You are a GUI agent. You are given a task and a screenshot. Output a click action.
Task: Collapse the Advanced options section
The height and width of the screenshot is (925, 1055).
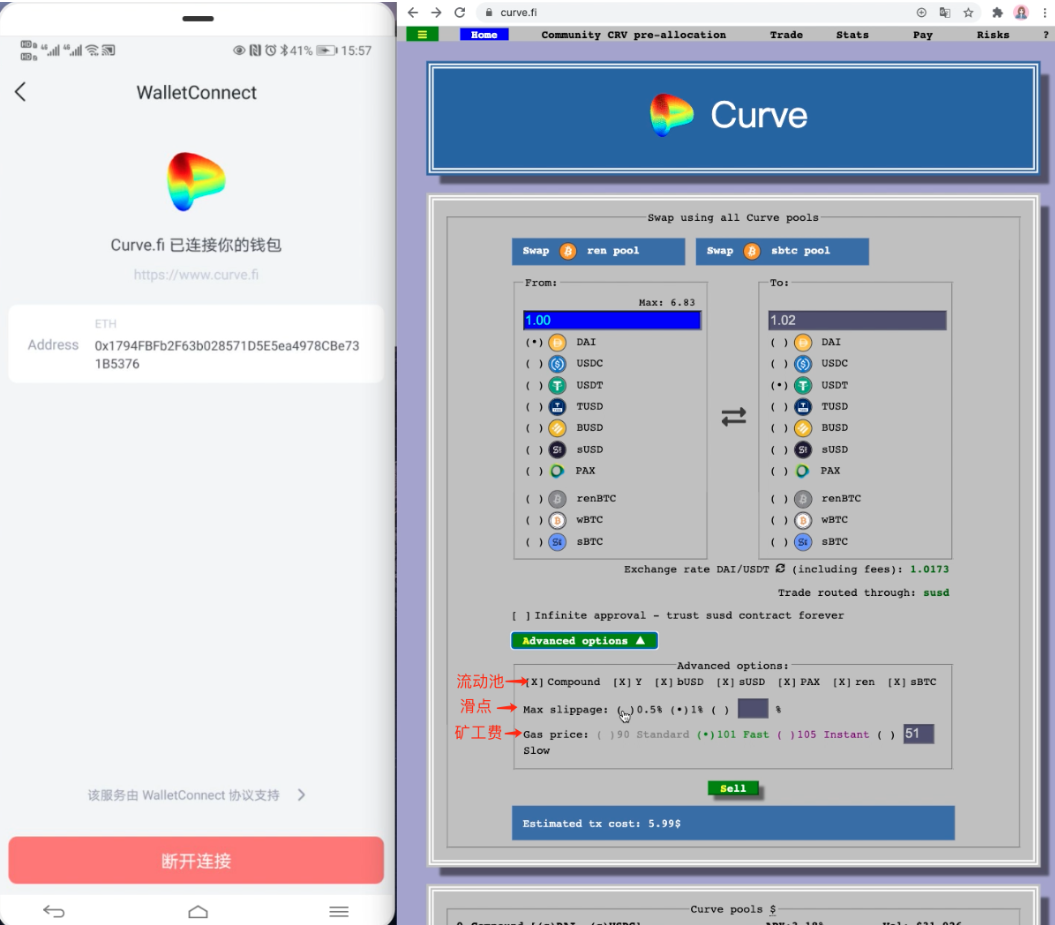click(x=584, y=641)
